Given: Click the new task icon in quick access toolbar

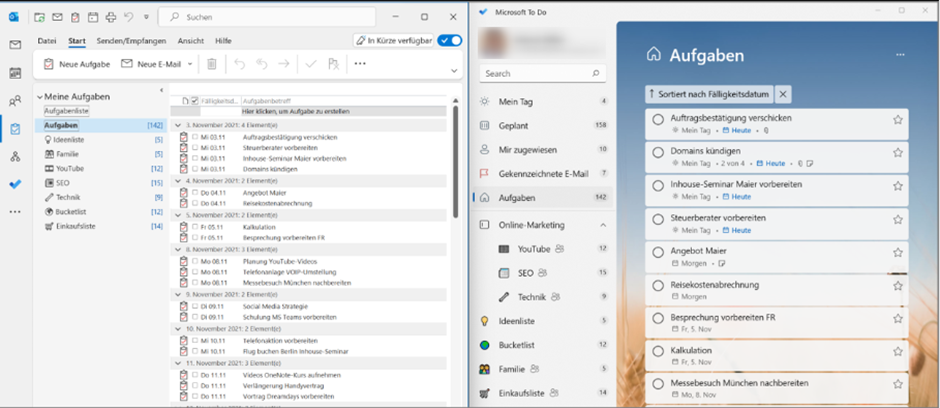Looking at the screenshot, I should [x=75, y=17].
